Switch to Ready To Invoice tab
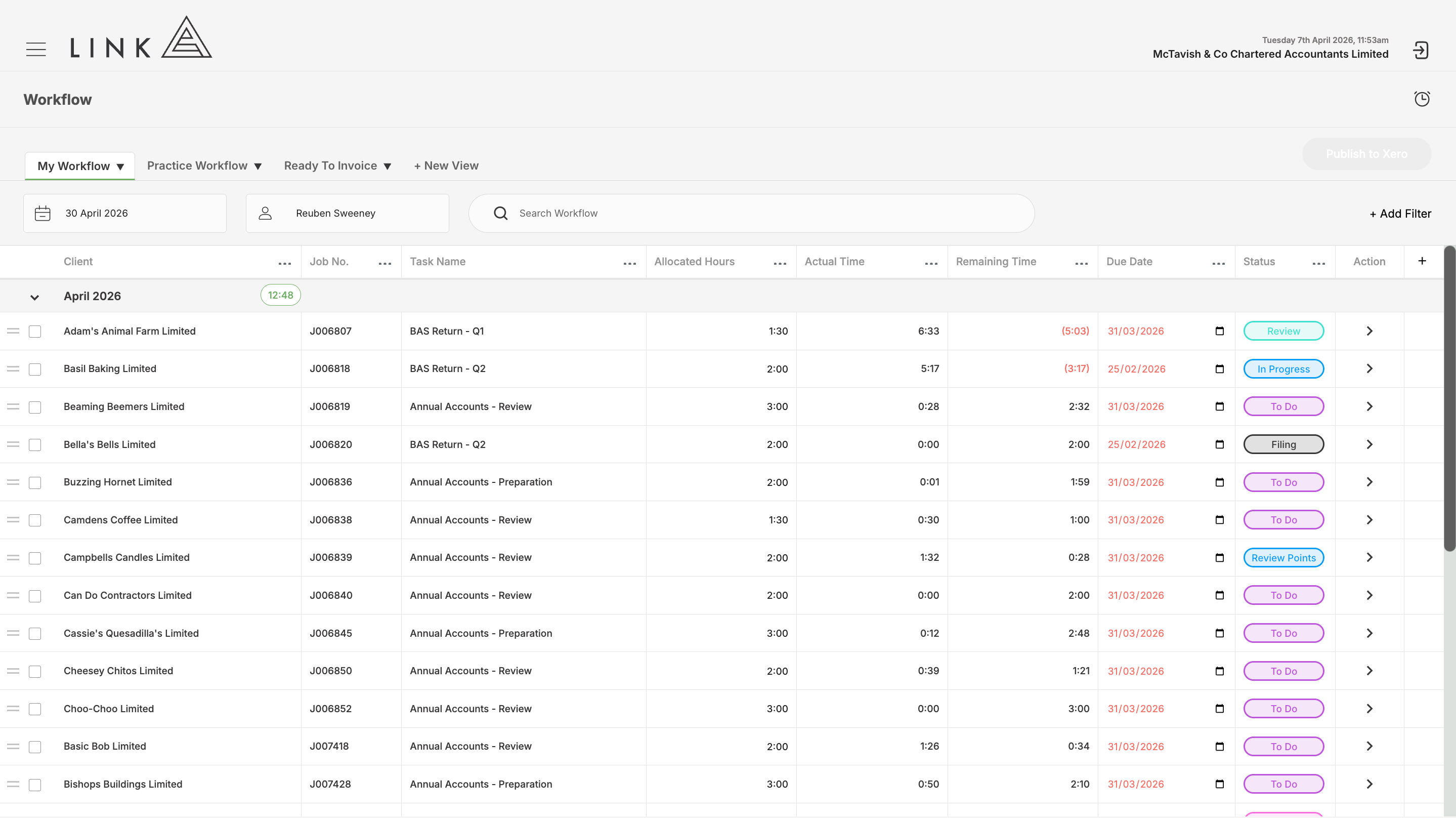The width and height of the screenshot is (1456, 818). [337, 166]
